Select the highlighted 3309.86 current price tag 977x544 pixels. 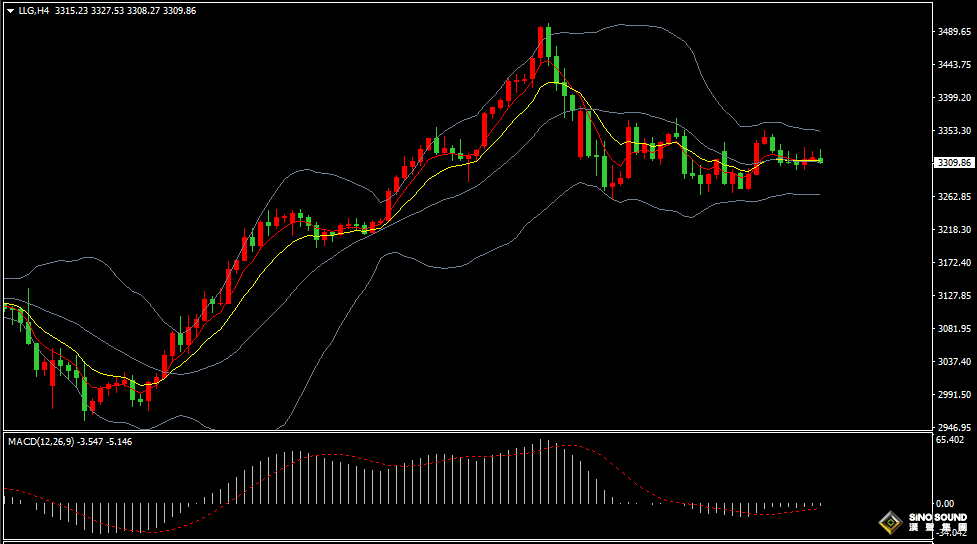click(954, 163)
